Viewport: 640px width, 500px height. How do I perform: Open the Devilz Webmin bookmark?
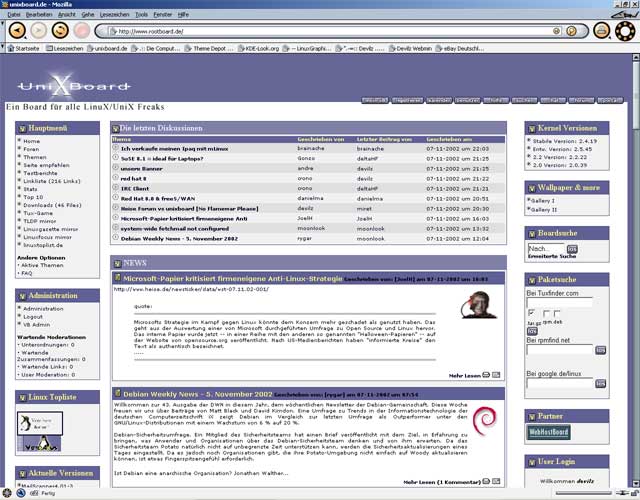[410, 49]
